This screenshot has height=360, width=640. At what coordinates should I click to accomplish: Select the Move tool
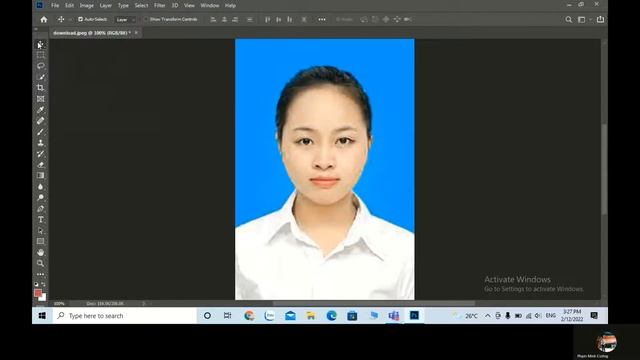pos(40,44)
